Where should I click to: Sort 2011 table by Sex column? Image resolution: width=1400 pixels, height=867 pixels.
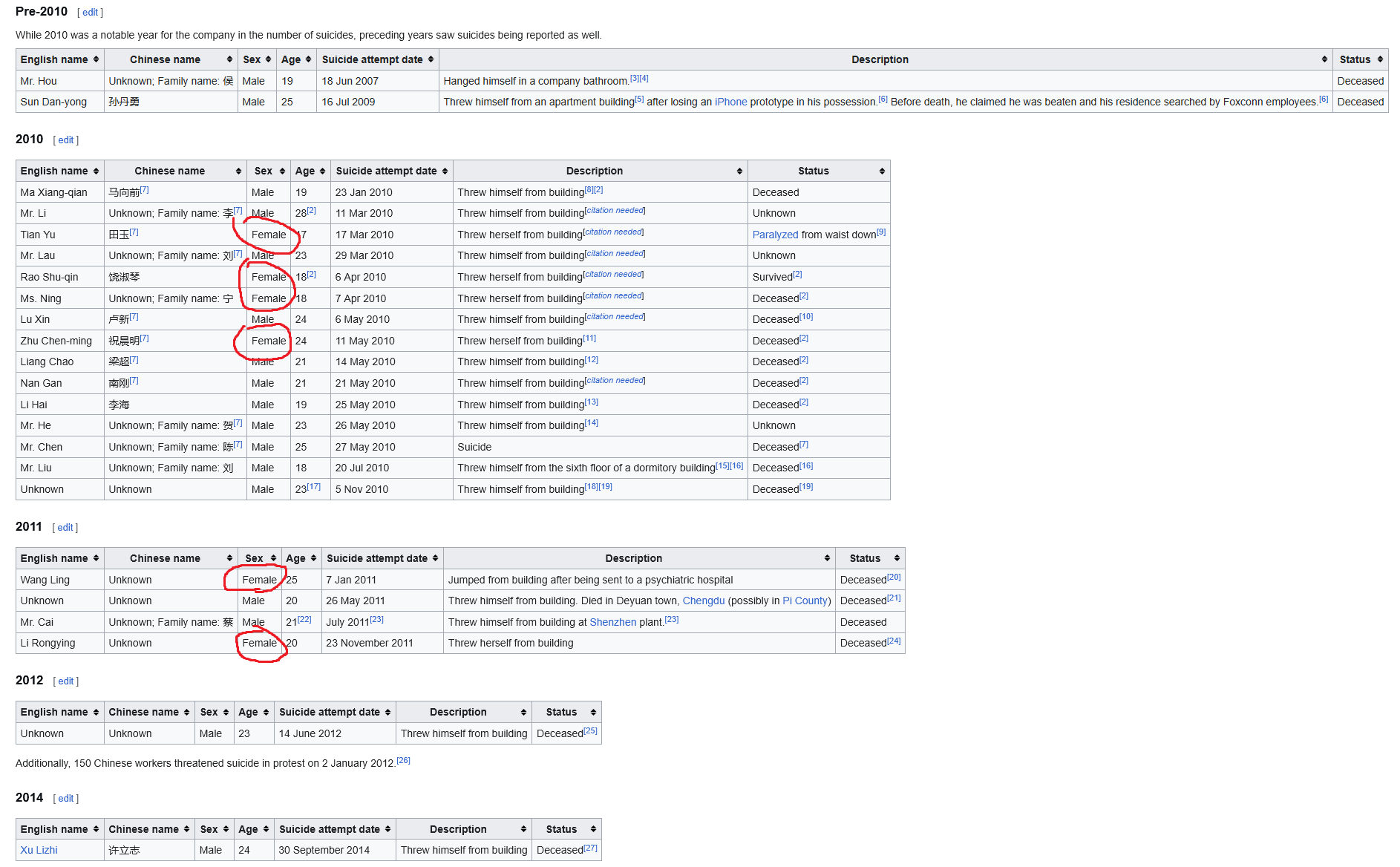pyautogui.click(x=259, y=558)
